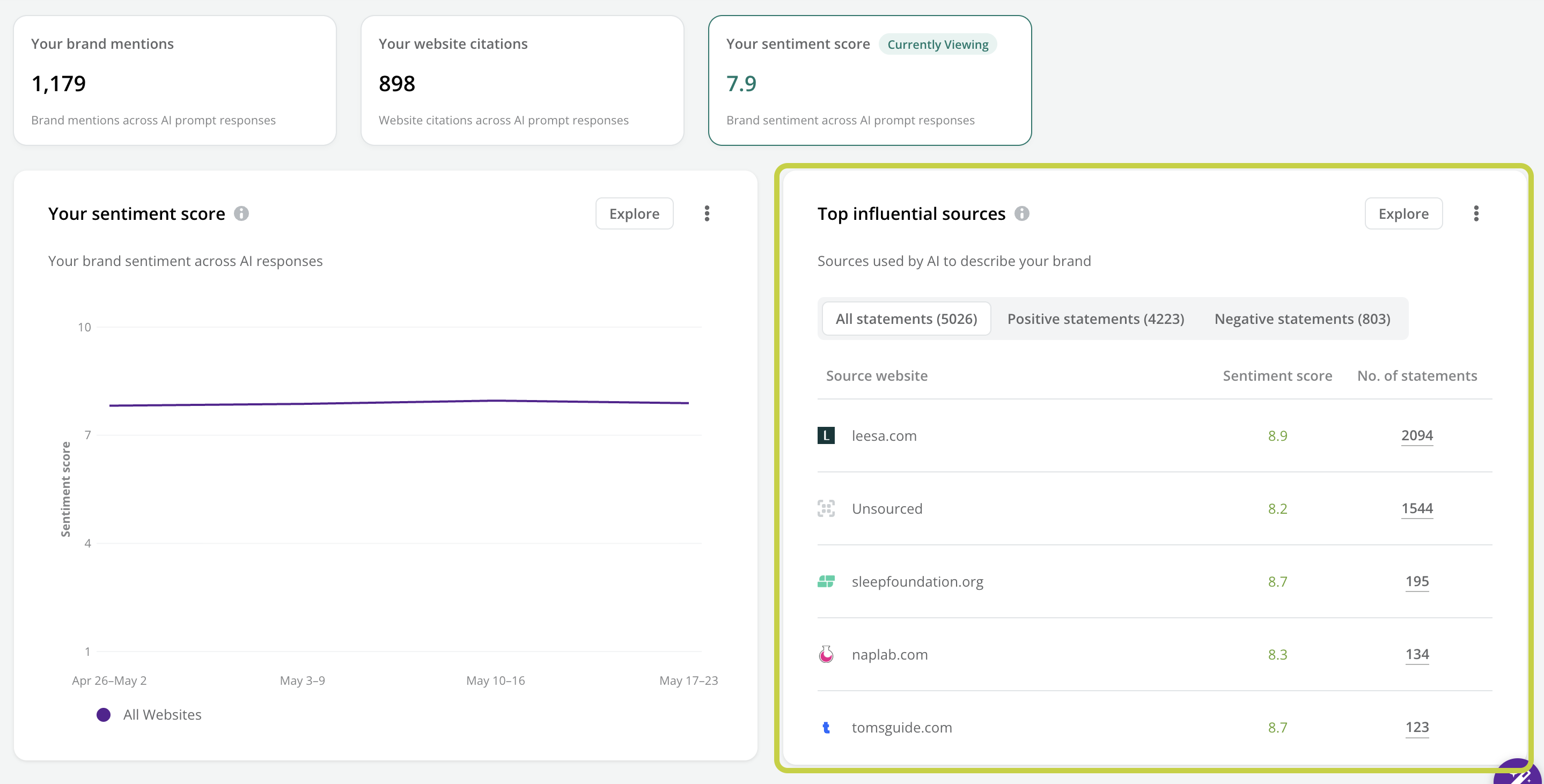1544x784 pixels.
Task: Open three-dot menu on sentiment score chart
Action: click(x=707, y=213)
